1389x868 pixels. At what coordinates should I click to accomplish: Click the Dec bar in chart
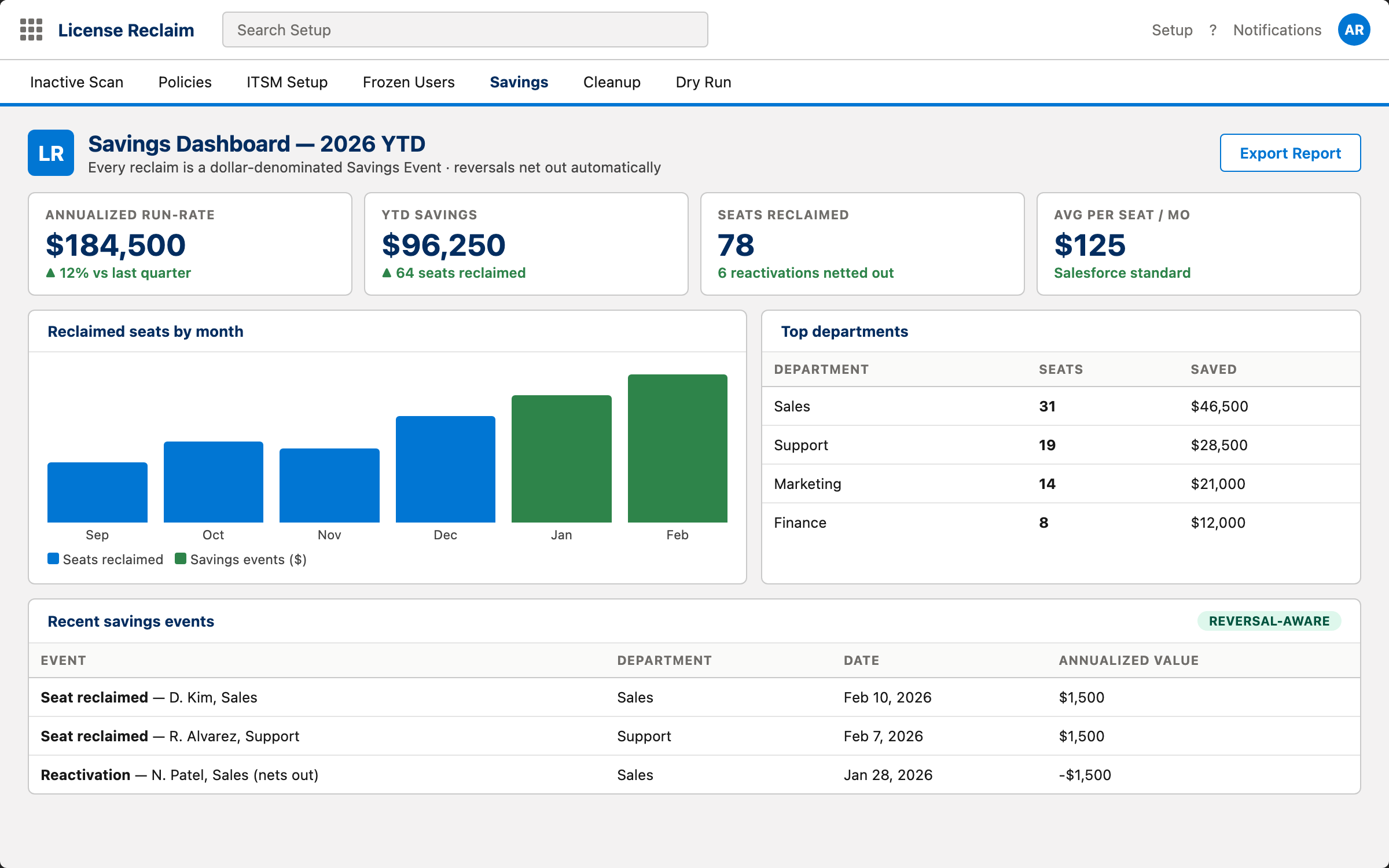pyautogui.click(x=446, y=469)
